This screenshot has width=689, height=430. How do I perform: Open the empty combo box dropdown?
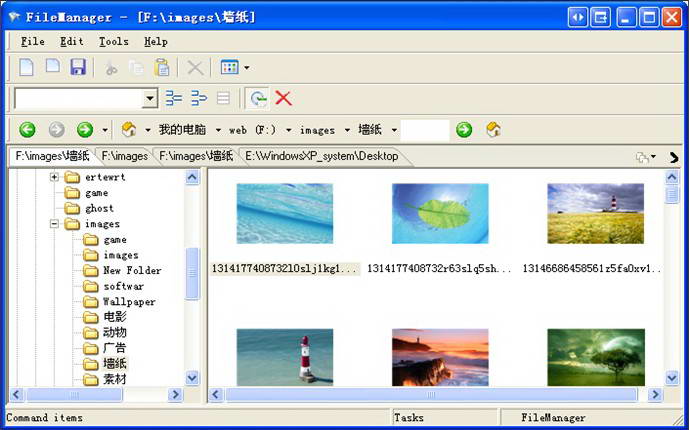(150, 98)
